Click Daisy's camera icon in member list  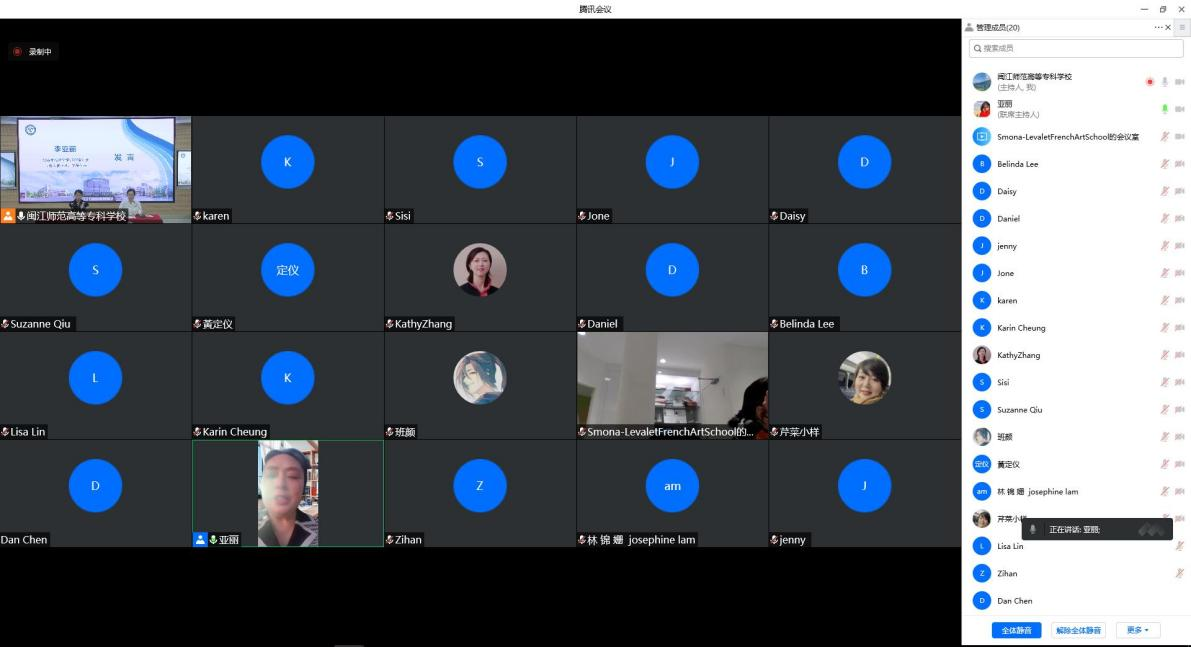[x=1180, y=191]
